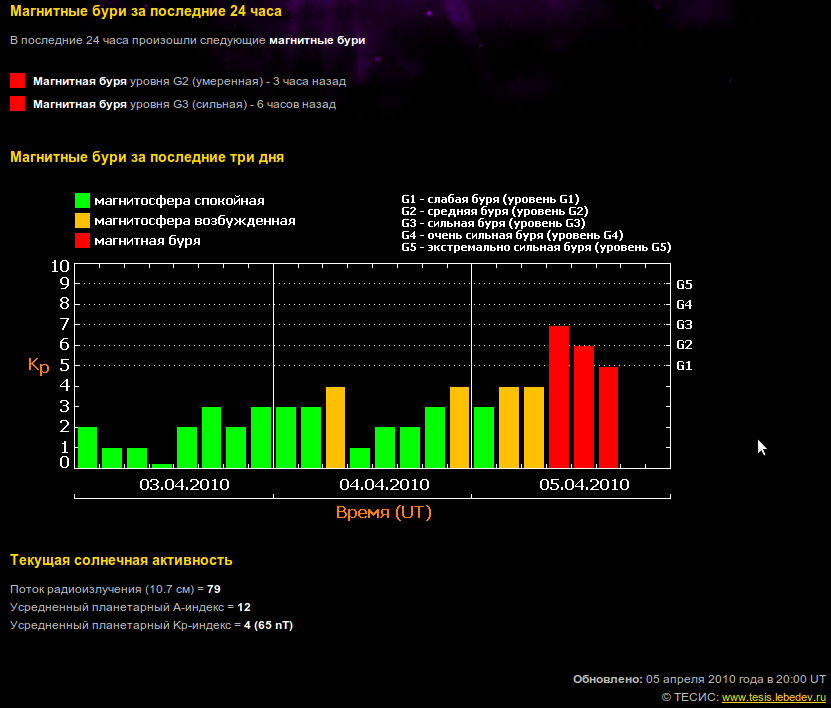
Task: Select the 04.04.2010 date label
Action: [384, 485]
